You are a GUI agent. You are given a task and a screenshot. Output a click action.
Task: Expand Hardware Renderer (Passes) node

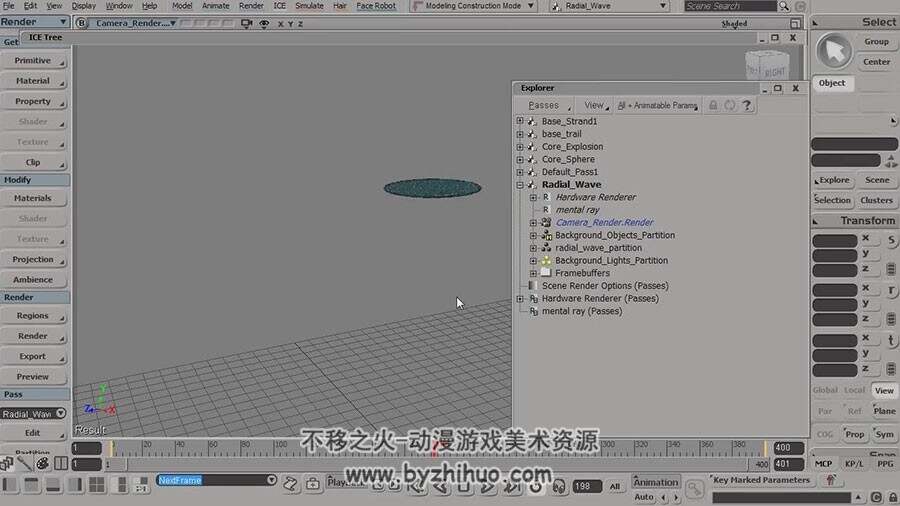point(520,298)
